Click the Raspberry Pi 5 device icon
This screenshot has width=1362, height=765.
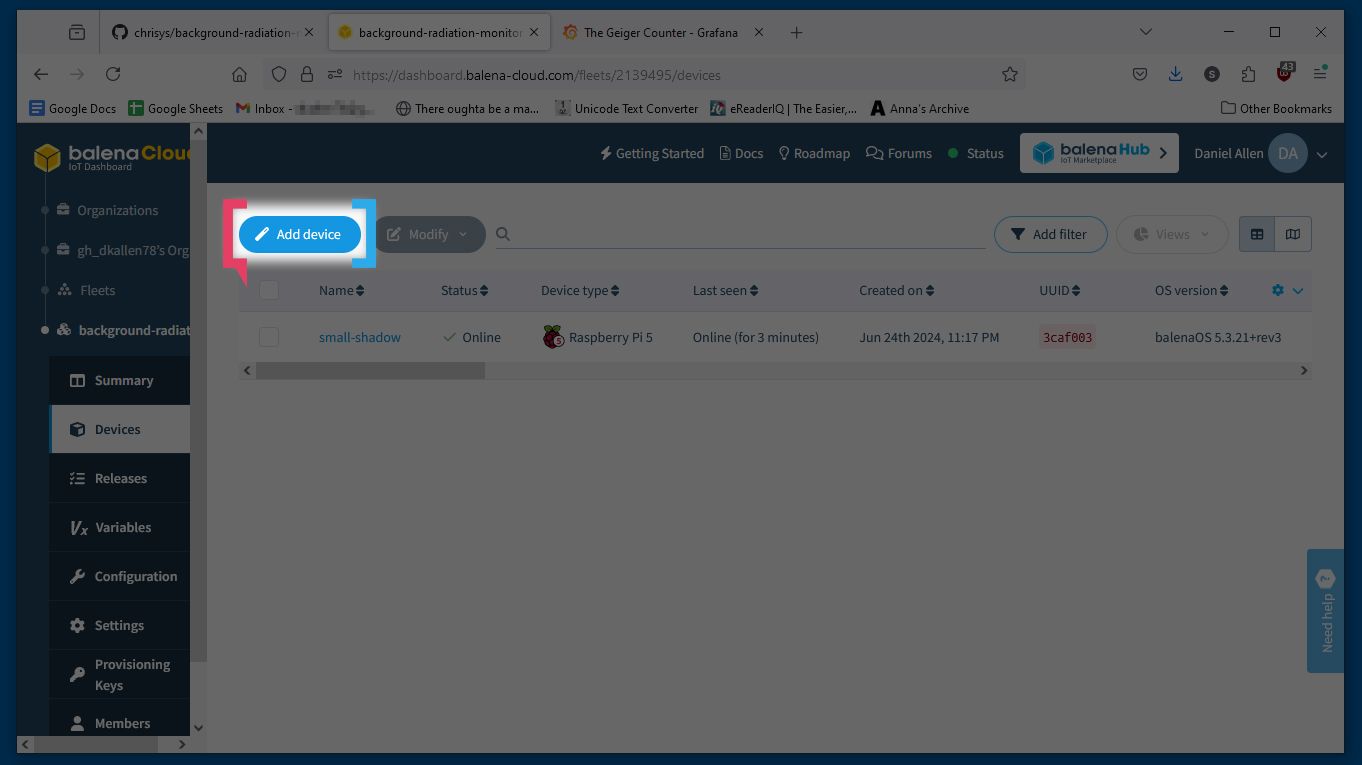(553, 337)
